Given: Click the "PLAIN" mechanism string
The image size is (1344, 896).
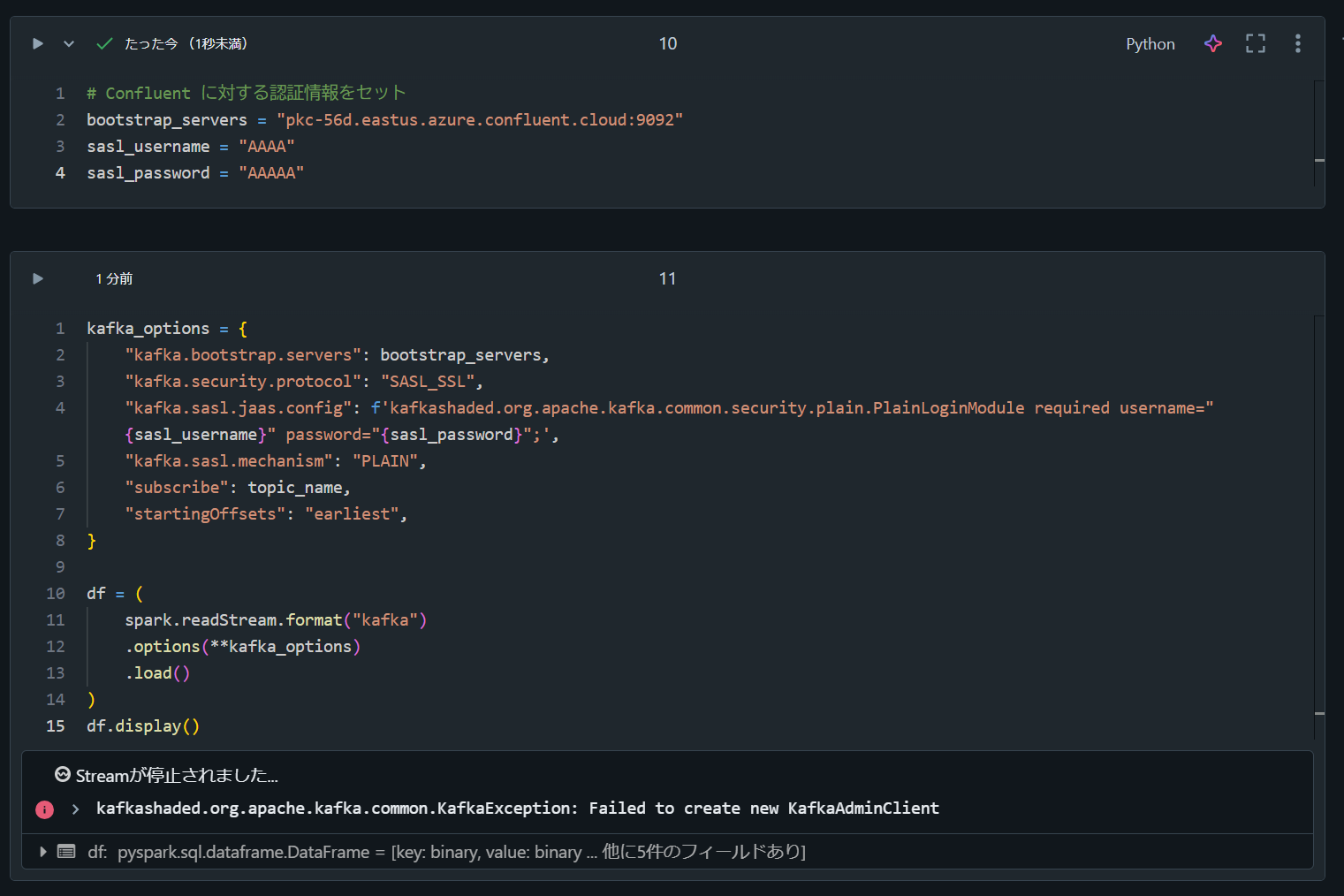Looking at the screenshot, I should pyautogui.click(x=385, y=460).
